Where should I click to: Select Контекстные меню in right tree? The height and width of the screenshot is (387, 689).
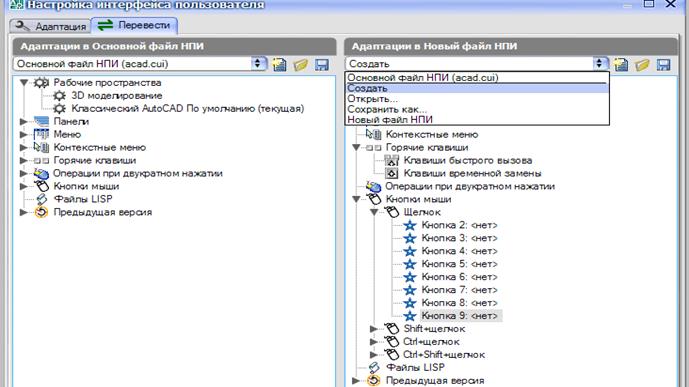tap(432, 134)
